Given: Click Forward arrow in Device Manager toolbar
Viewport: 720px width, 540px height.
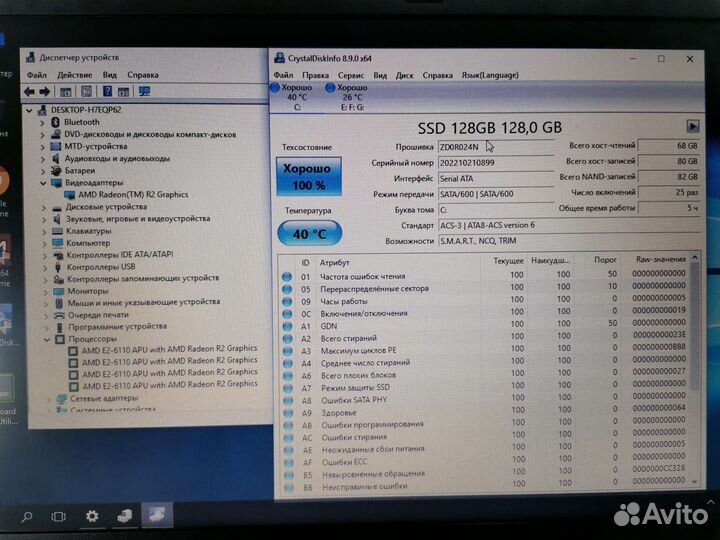Looking at the screenshot, I should (45, 92).
